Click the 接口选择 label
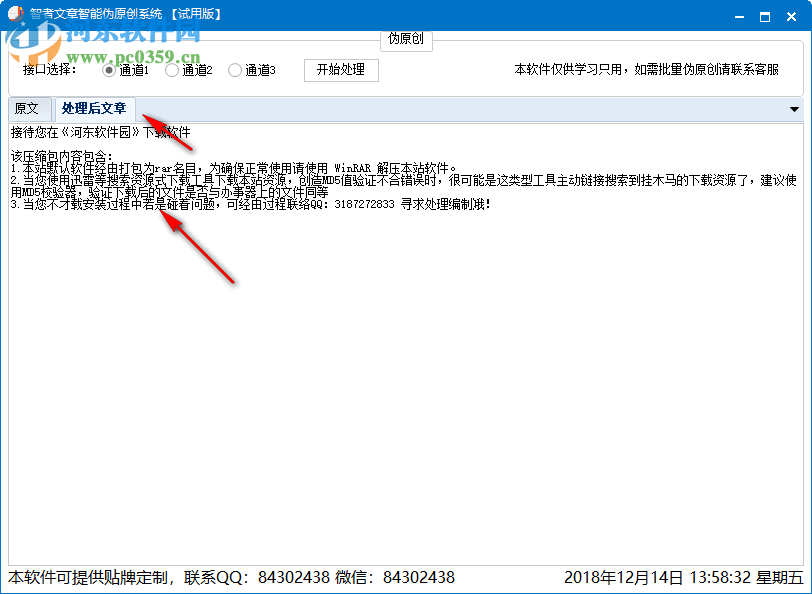This screenshot has width=812, height=594. click(50, 69)
